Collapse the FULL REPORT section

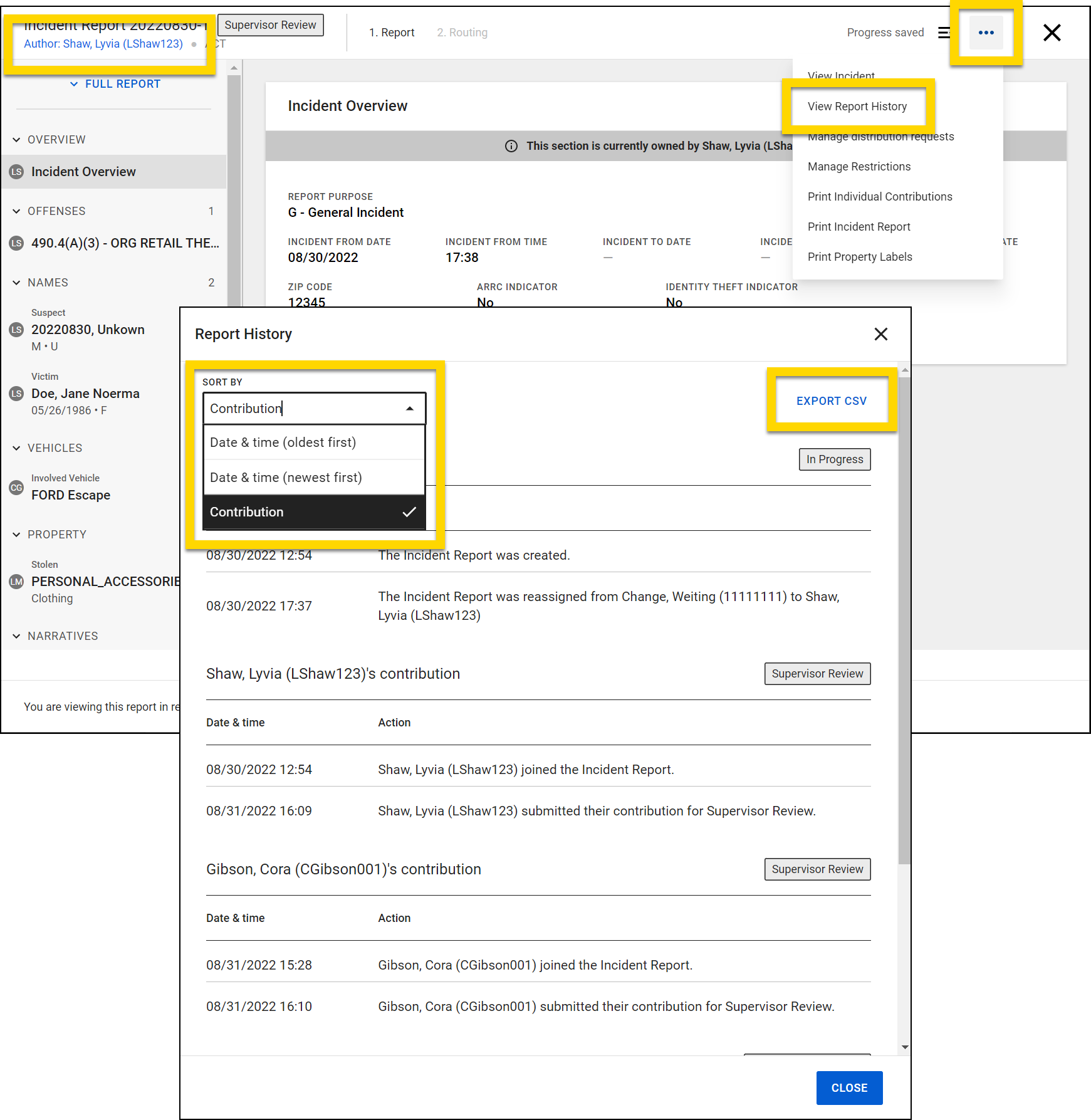point(73,83)
